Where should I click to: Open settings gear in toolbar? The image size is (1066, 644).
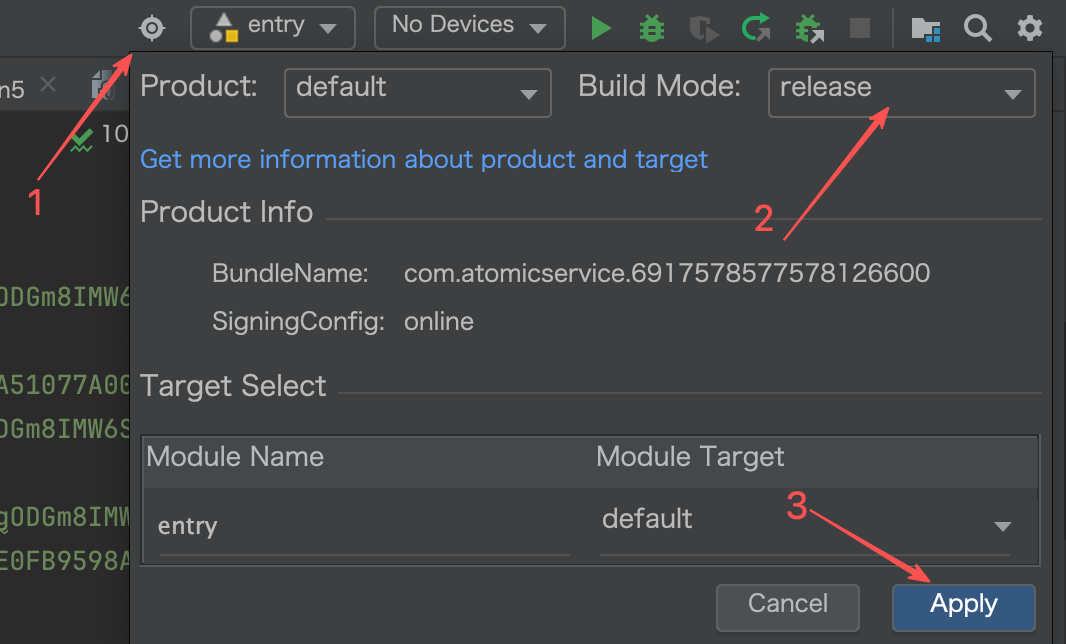pos(1029,28)
